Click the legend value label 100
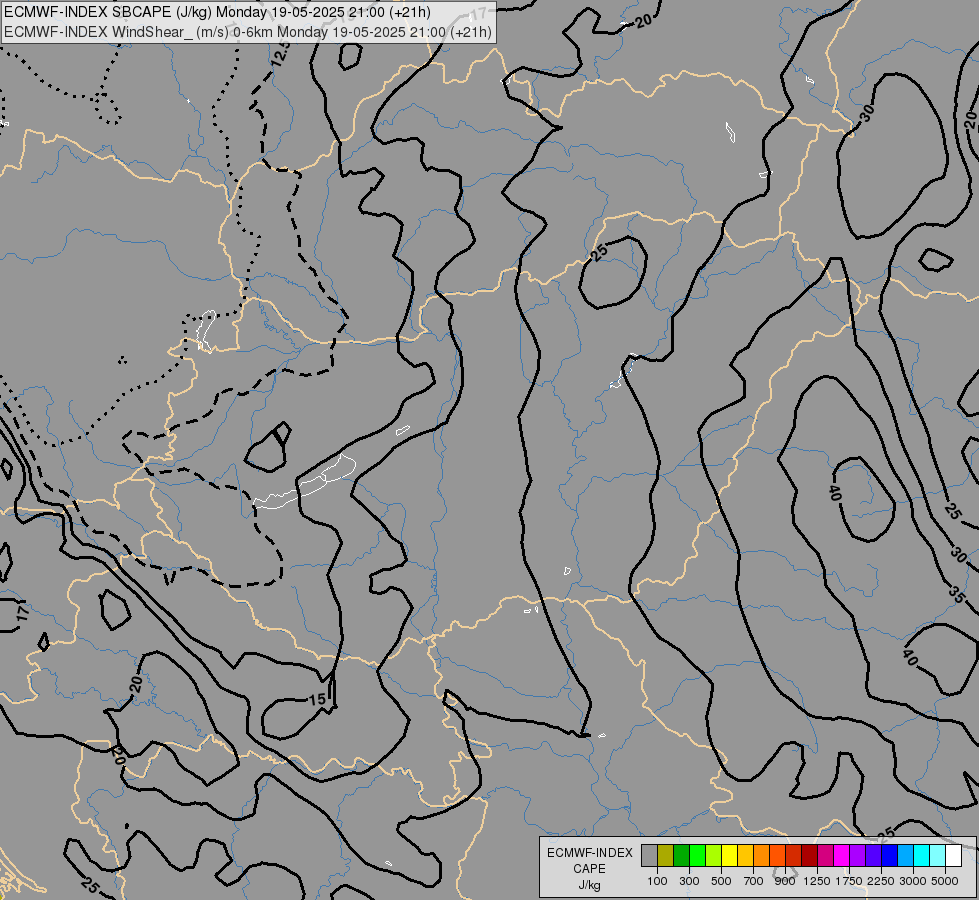The image size is (979, 900). (x=657, y=881)
